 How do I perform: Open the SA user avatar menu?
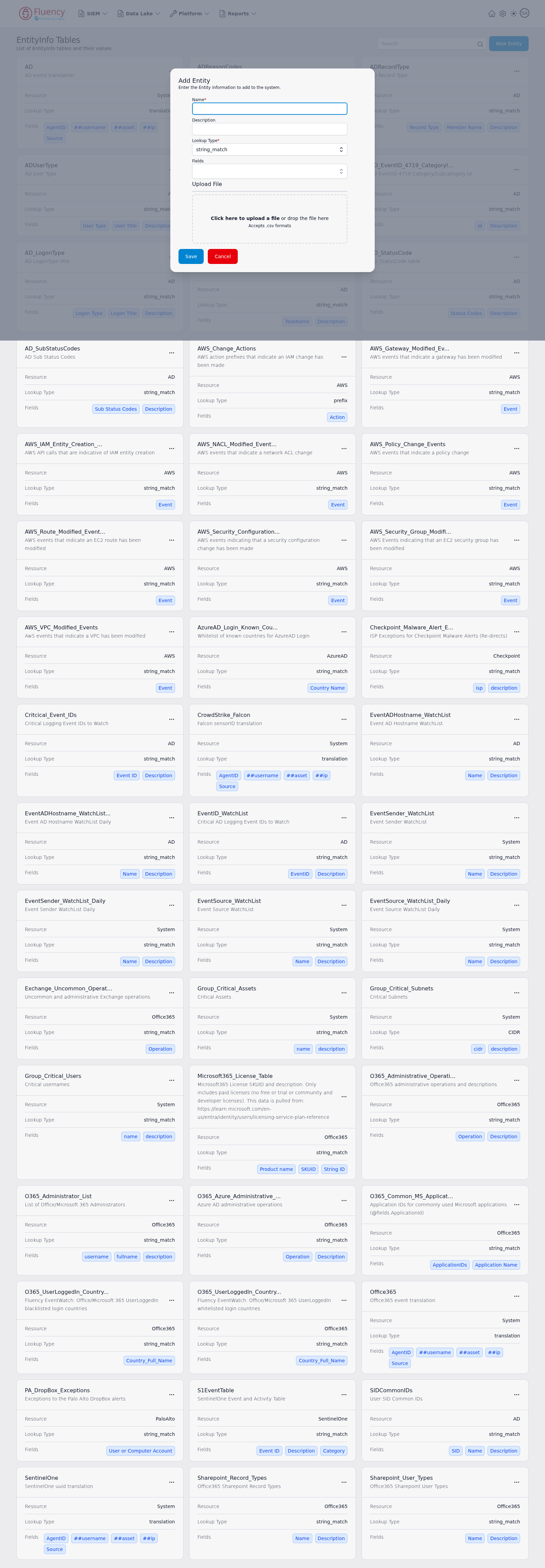[x=524, y=13]
